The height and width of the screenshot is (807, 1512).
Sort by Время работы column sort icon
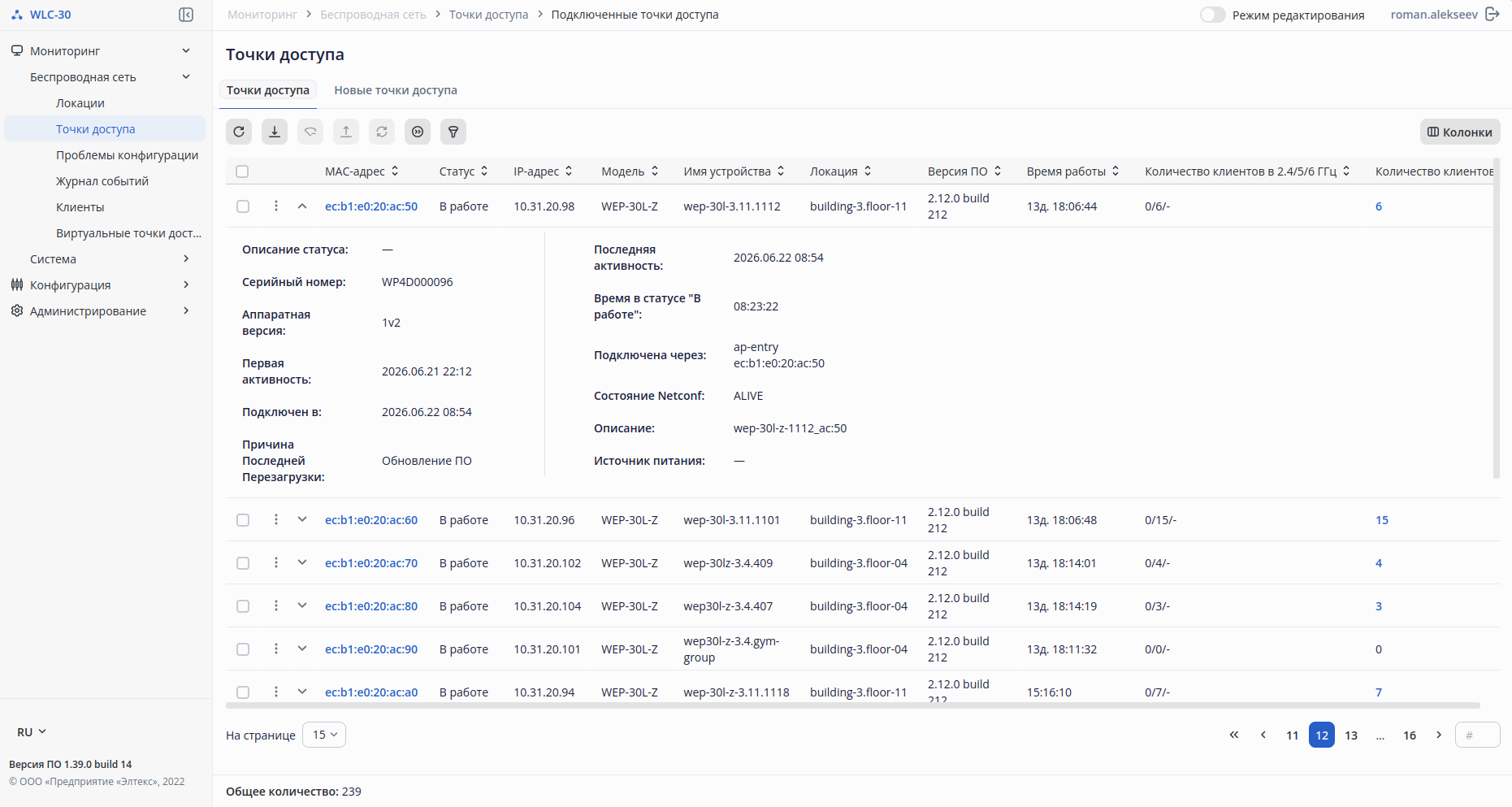click(1116, 171)
